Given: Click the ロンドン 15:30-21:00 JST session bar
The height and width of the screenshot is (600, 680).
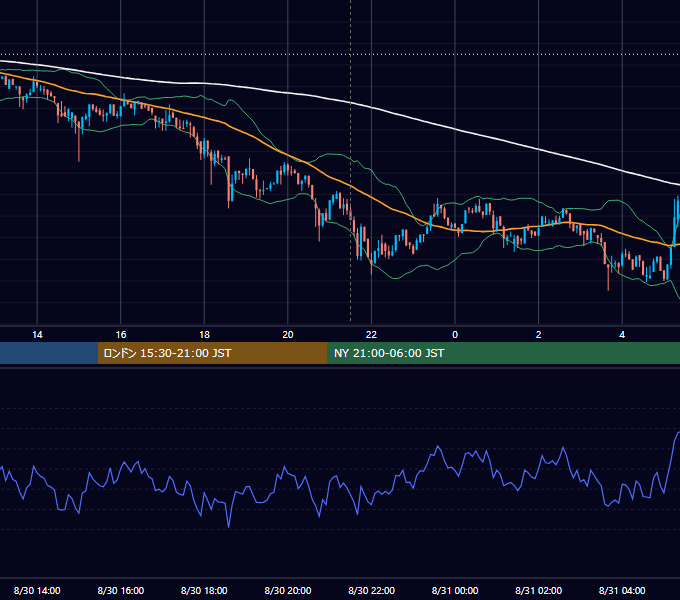Looking at the screenshot, I should pos(212,353).
